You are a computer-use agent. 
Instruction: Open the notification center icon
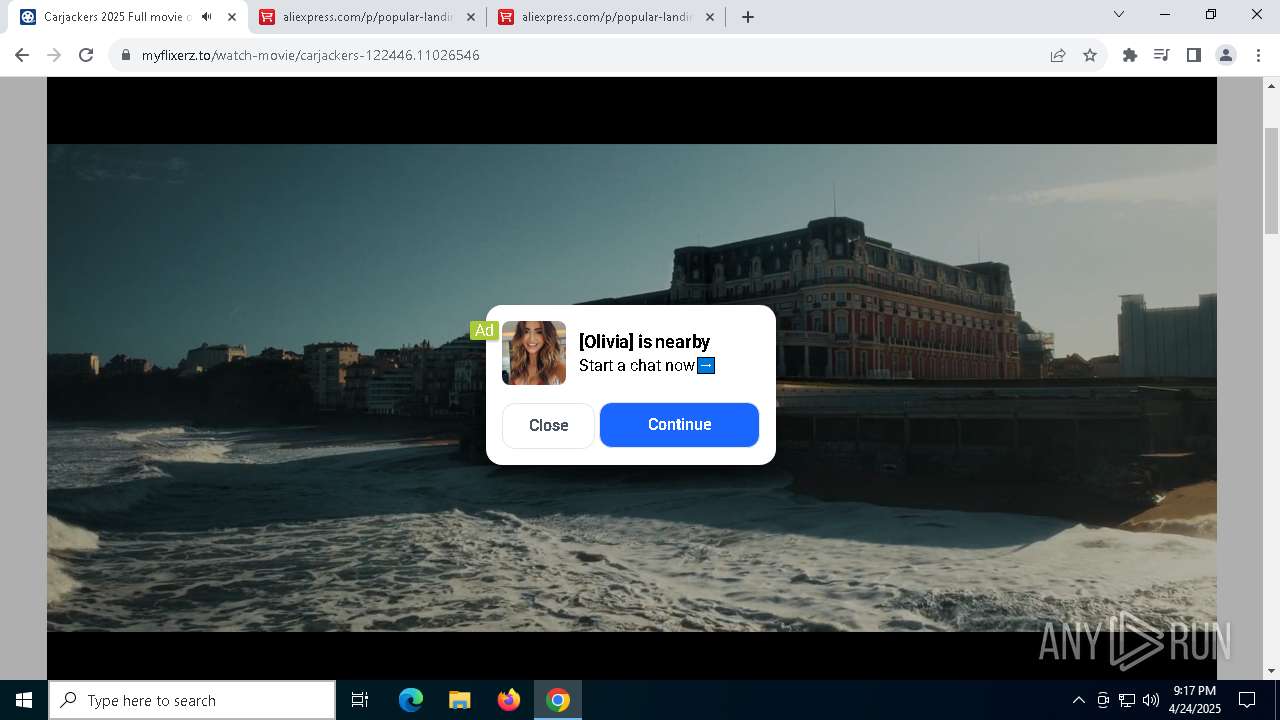(x=1247, y=700)
